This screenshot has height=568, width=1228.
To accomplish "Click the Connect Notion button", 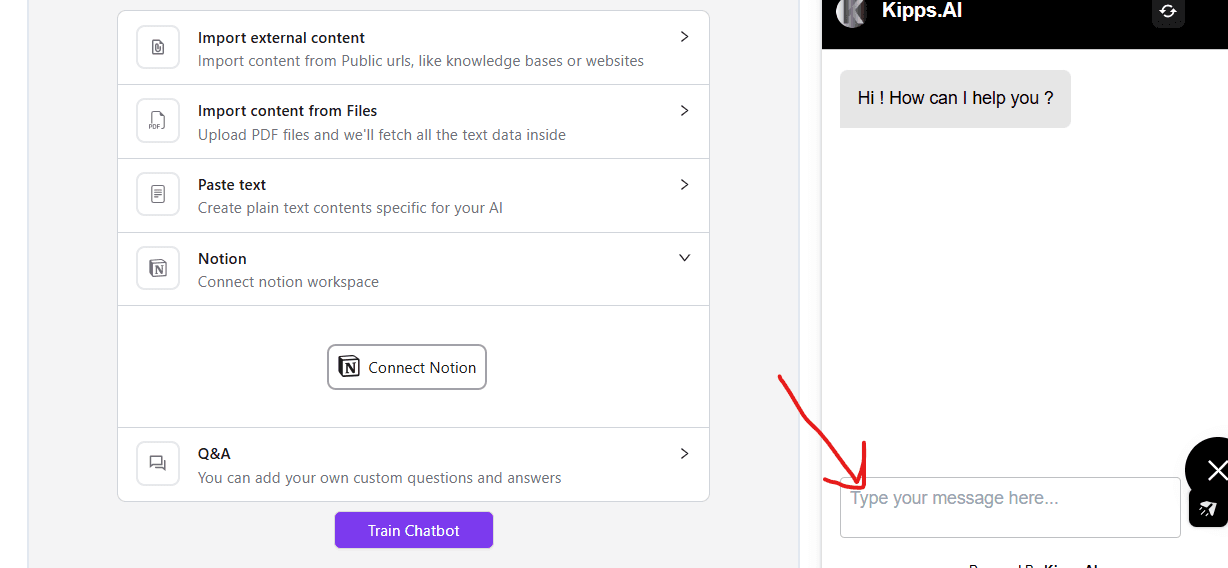I will click(x=407, y=367).
